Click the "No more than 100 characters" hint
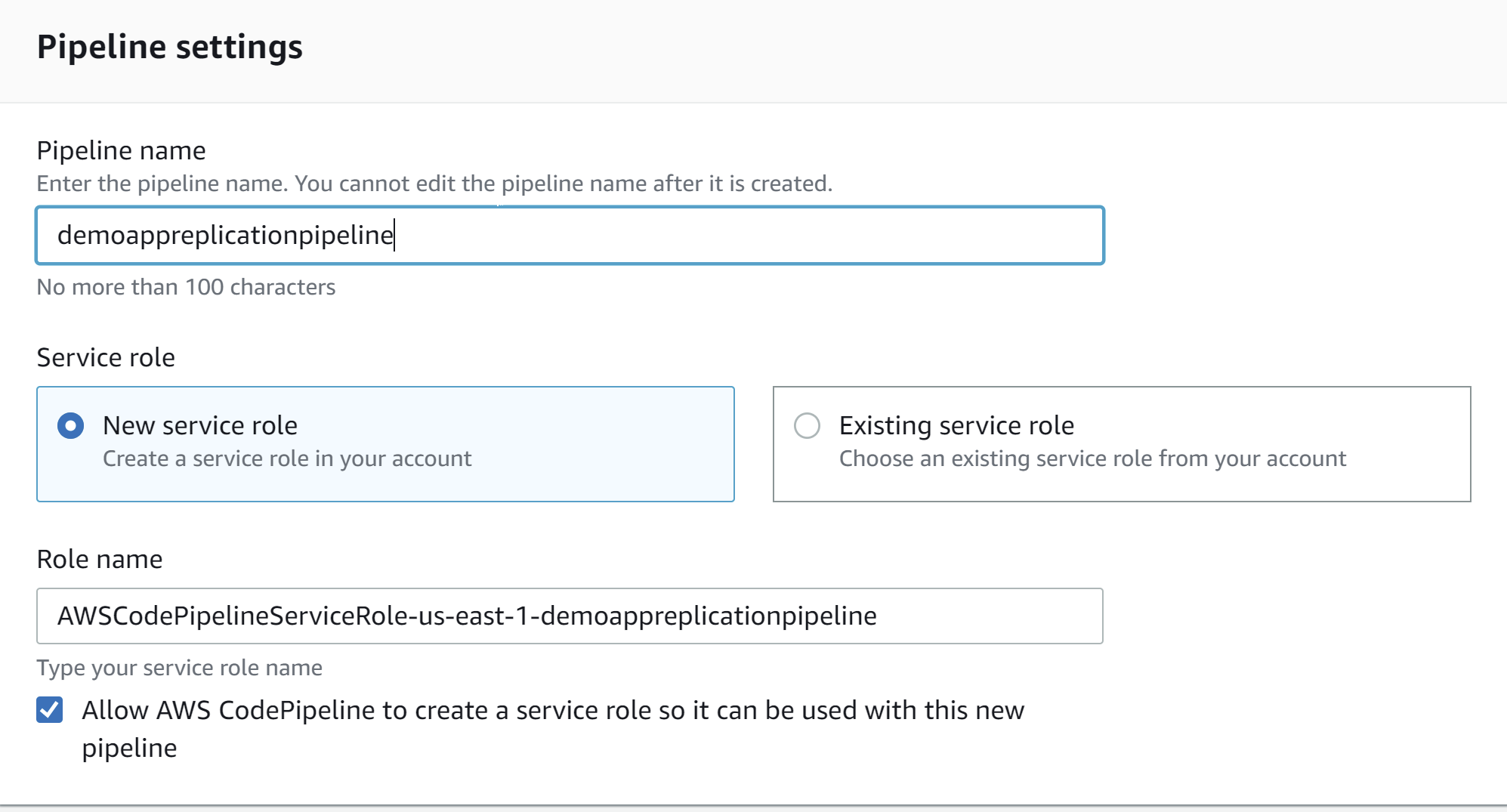This screenshot has width=1507, height=812. point(186,287)
